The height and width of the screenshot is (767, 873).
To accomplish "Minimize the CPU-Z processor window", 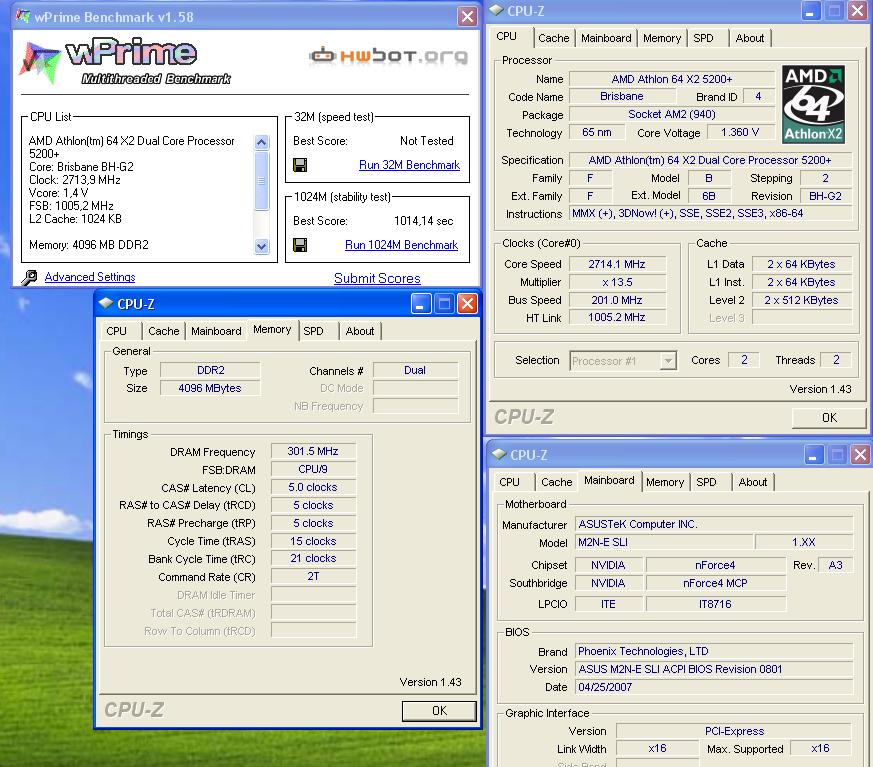I will (x=810, y=11).
